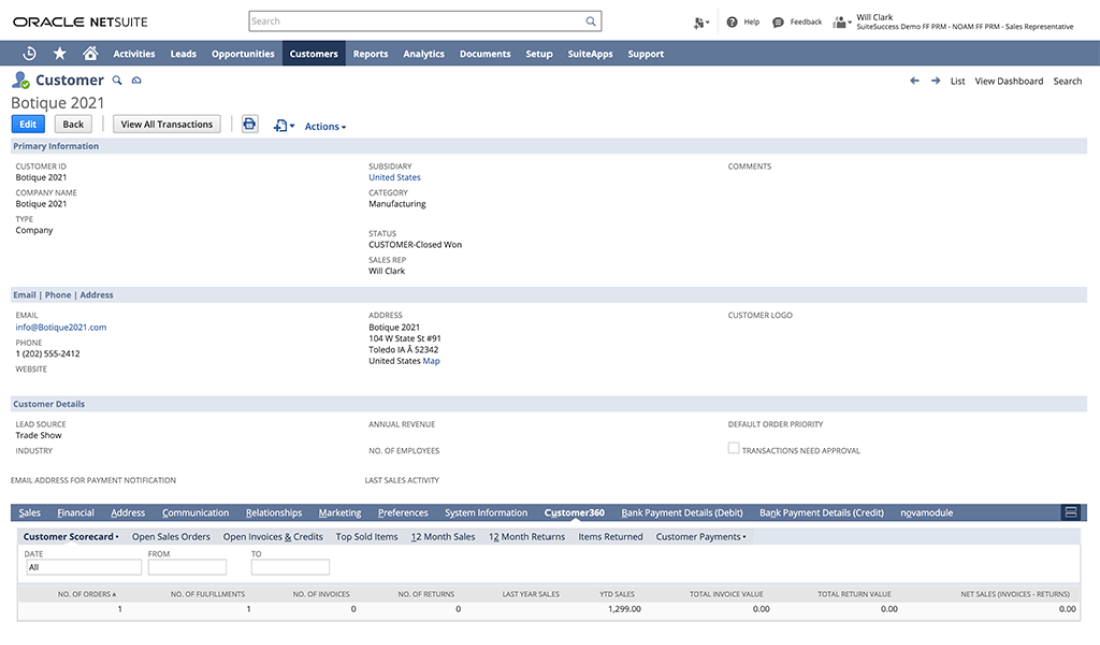
Task: Go to Home via house icon
Action: (x=90, y=54)
